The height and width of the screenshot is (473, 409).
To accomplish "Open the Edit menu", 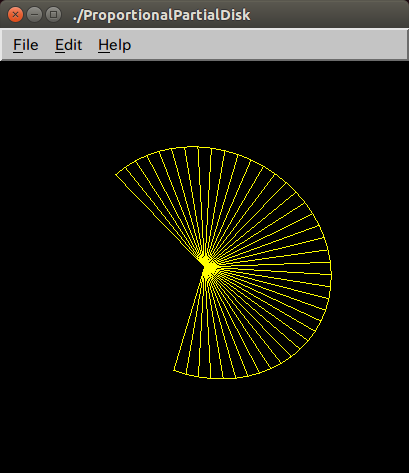I will tap(68, 45).
